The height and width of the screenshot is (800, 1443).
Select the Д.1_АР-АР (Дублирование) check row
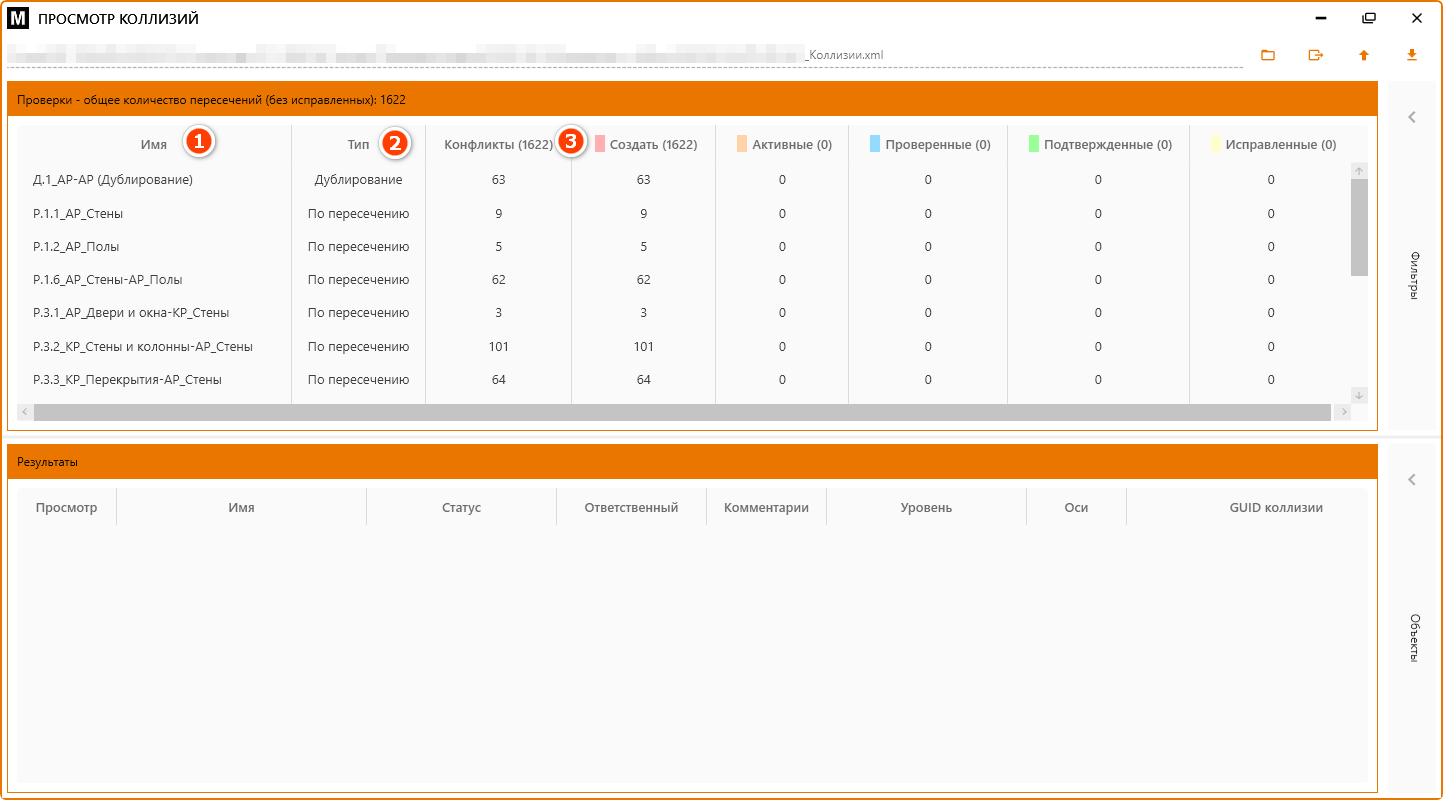point(113,180)
